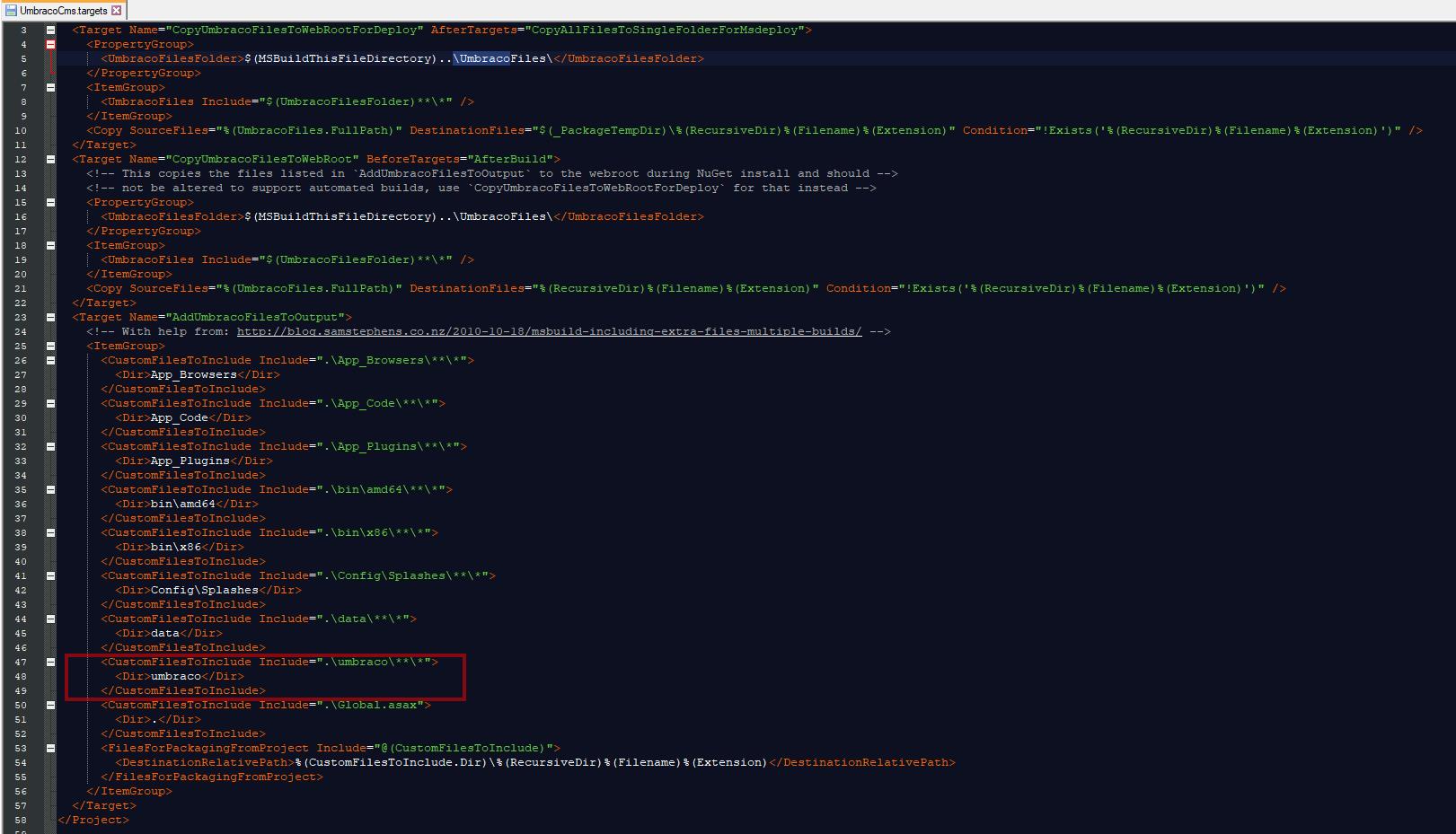Collapse the PropertyGroup fold at line 15

click(51, 202)
